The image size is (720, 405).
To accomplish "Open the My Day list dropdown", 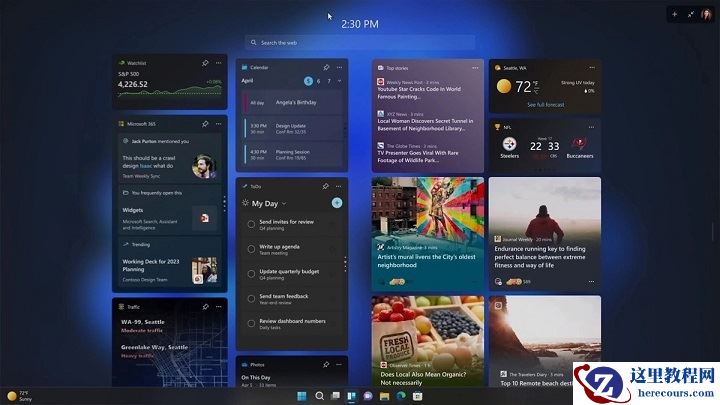I will [284, 203].
